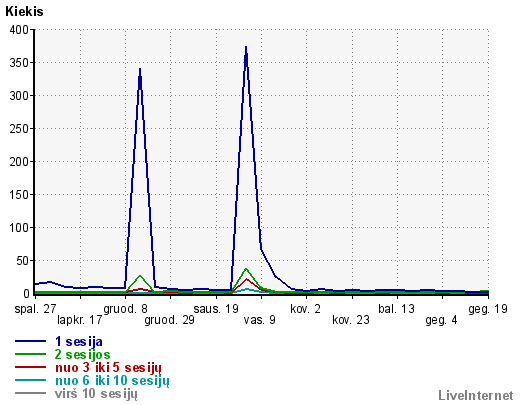Click the 'saus. 19' date label
The width and height of the screenshot is (520, 405).
(x=216, y=309)
